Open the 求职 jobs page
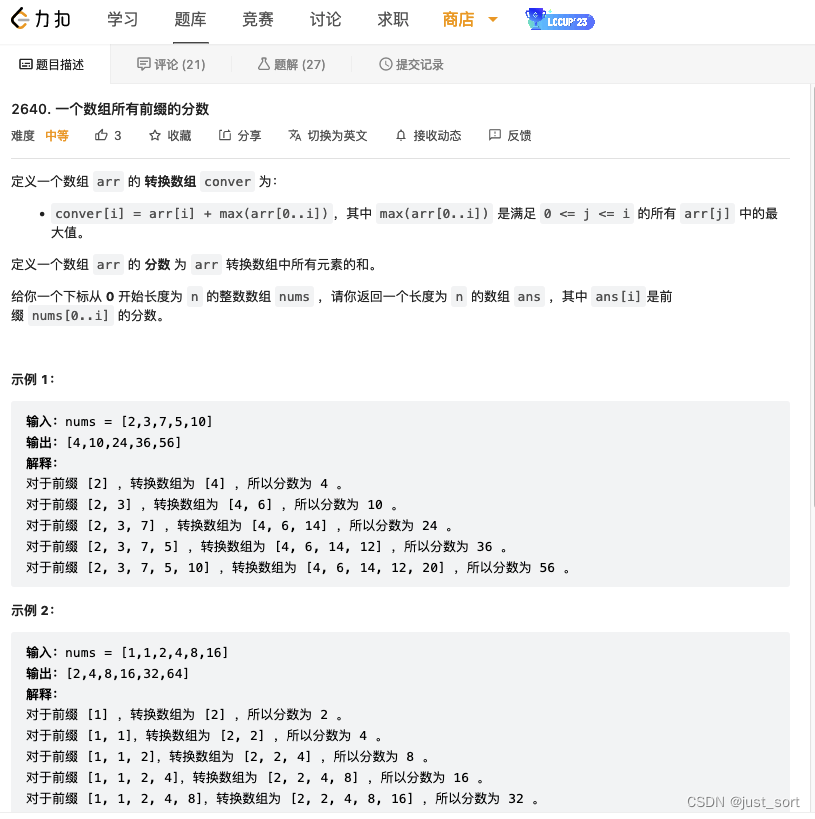This screenshot has height=819, width=815. [392, 19]
